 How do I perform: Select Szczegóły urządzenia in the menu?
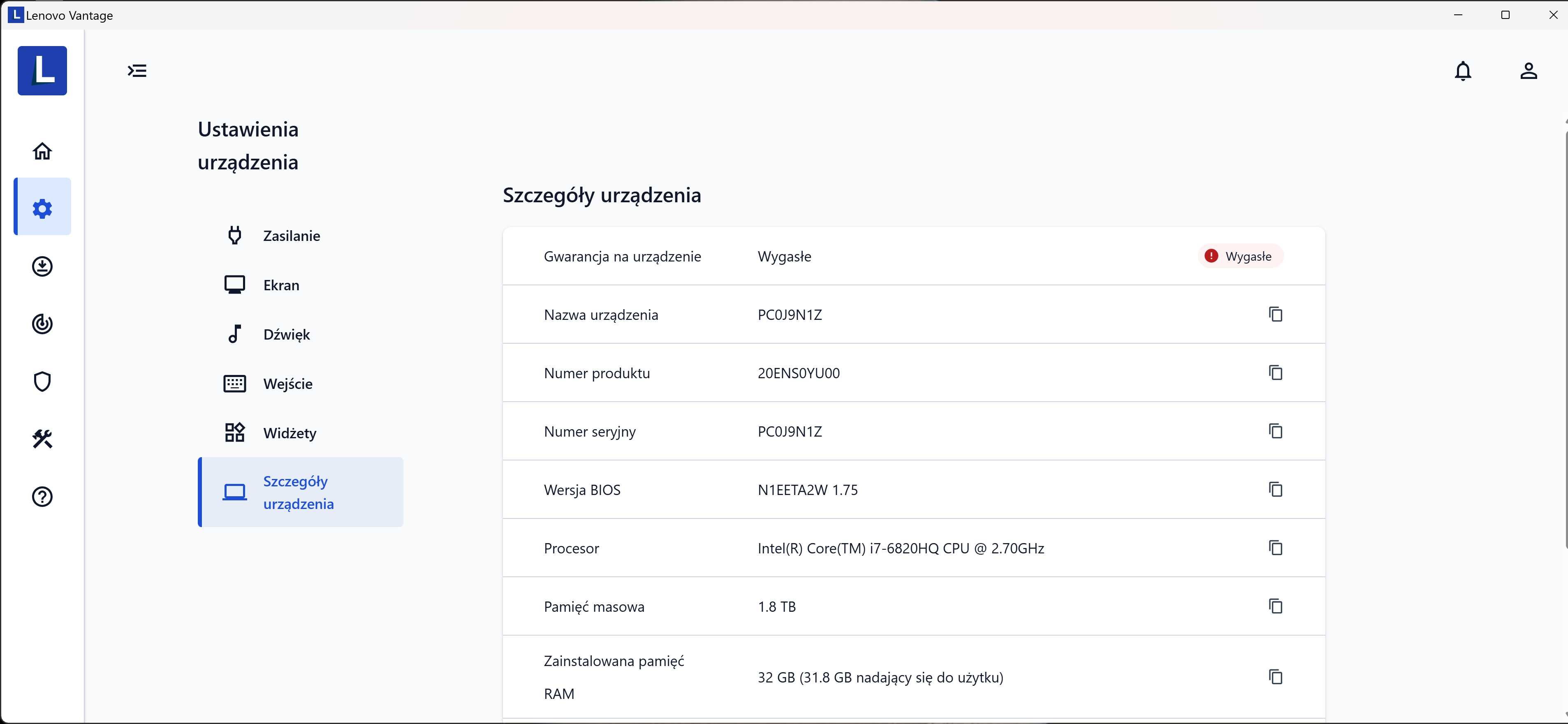301,492
